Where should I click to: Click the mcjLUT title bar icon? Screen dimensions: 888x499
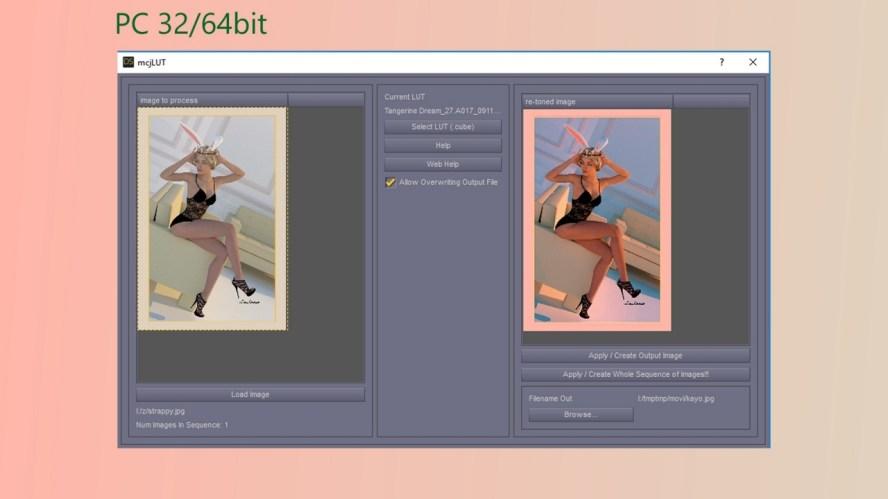(x=129, y=62)
